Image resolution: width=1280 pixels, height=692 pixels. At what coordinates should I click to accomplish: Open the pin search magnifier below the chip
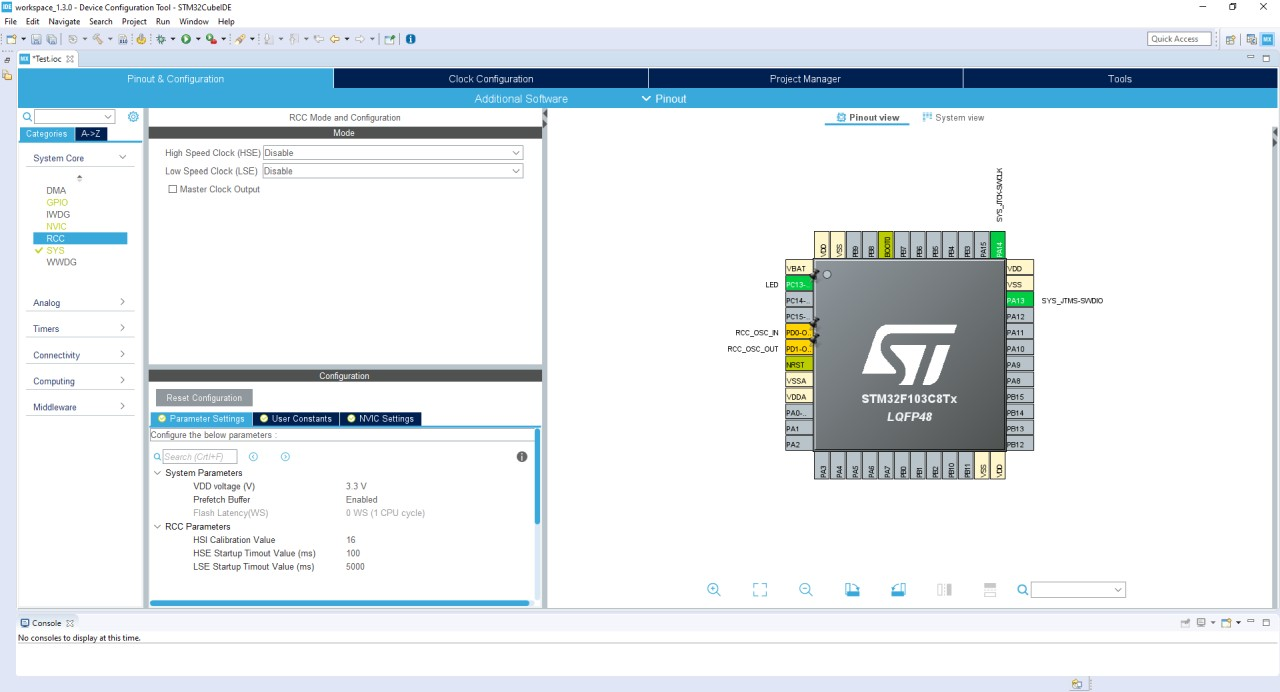pyautogui.click(x=1021, y=589)
